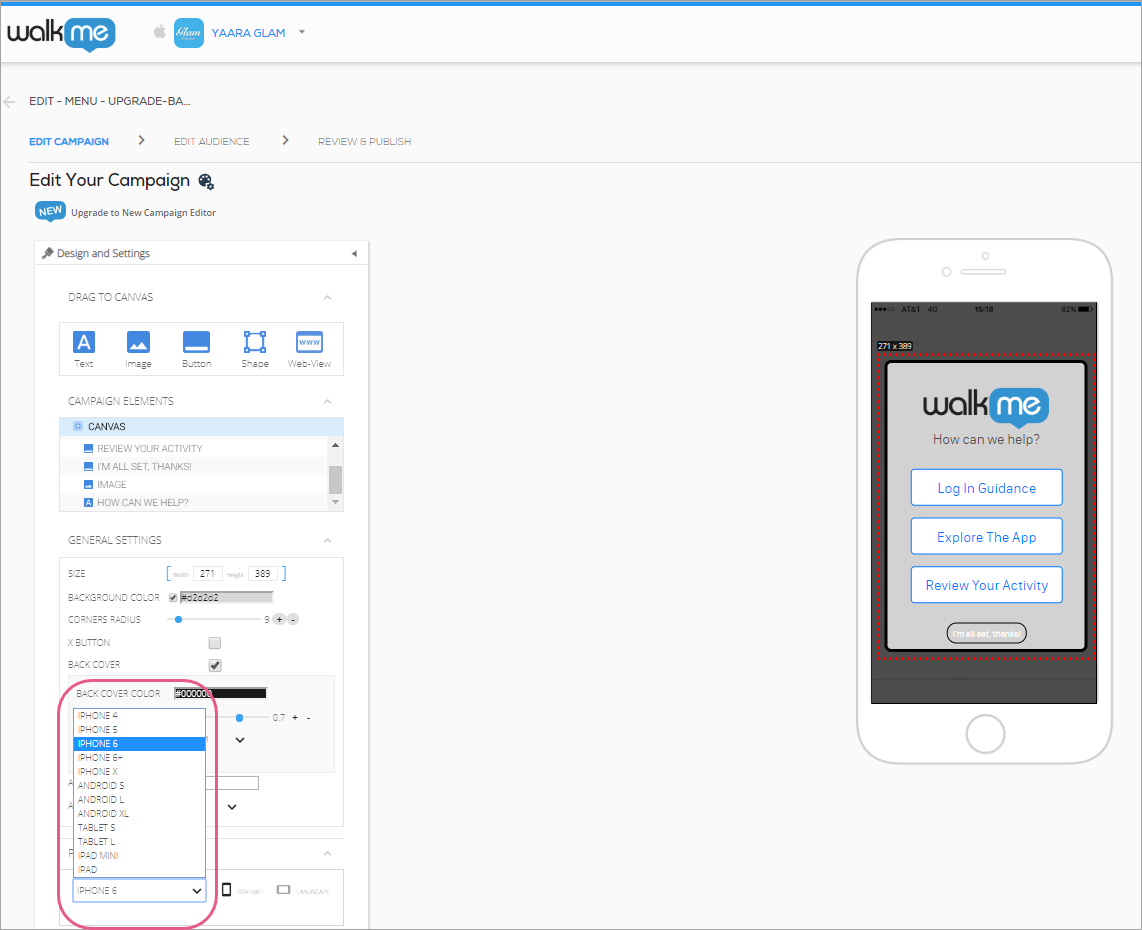
Task: Collapse the Design and Settings panel
Action: [x=354, y=253]
